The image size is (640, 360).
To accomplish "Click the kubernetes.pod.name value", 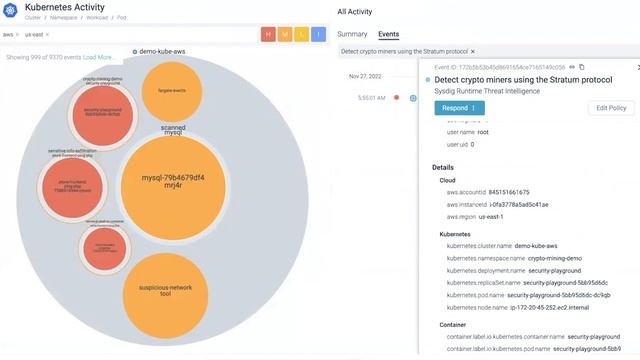I will tap(559, 295).
